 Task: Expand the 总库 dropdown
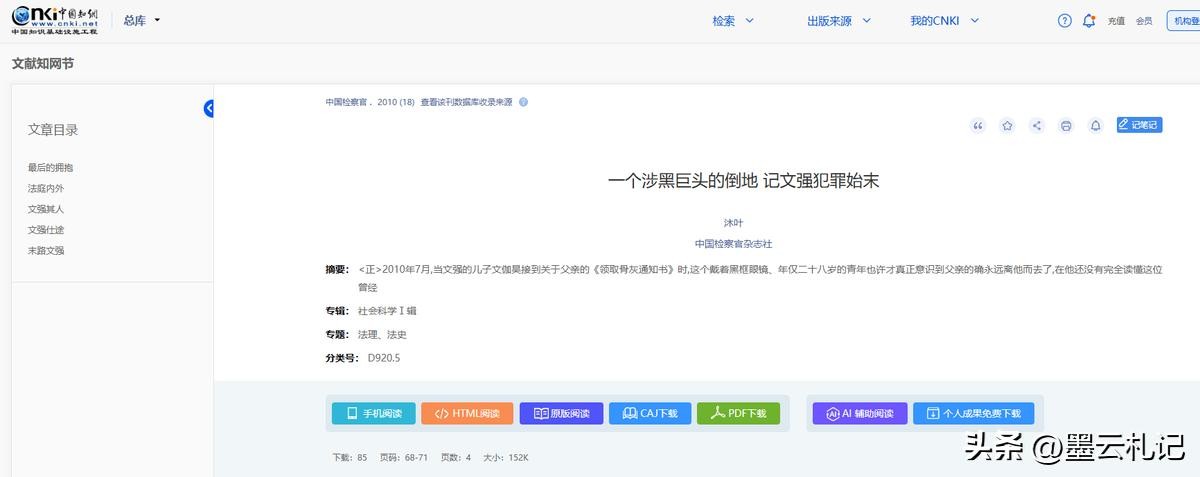(x=142, y=20)
